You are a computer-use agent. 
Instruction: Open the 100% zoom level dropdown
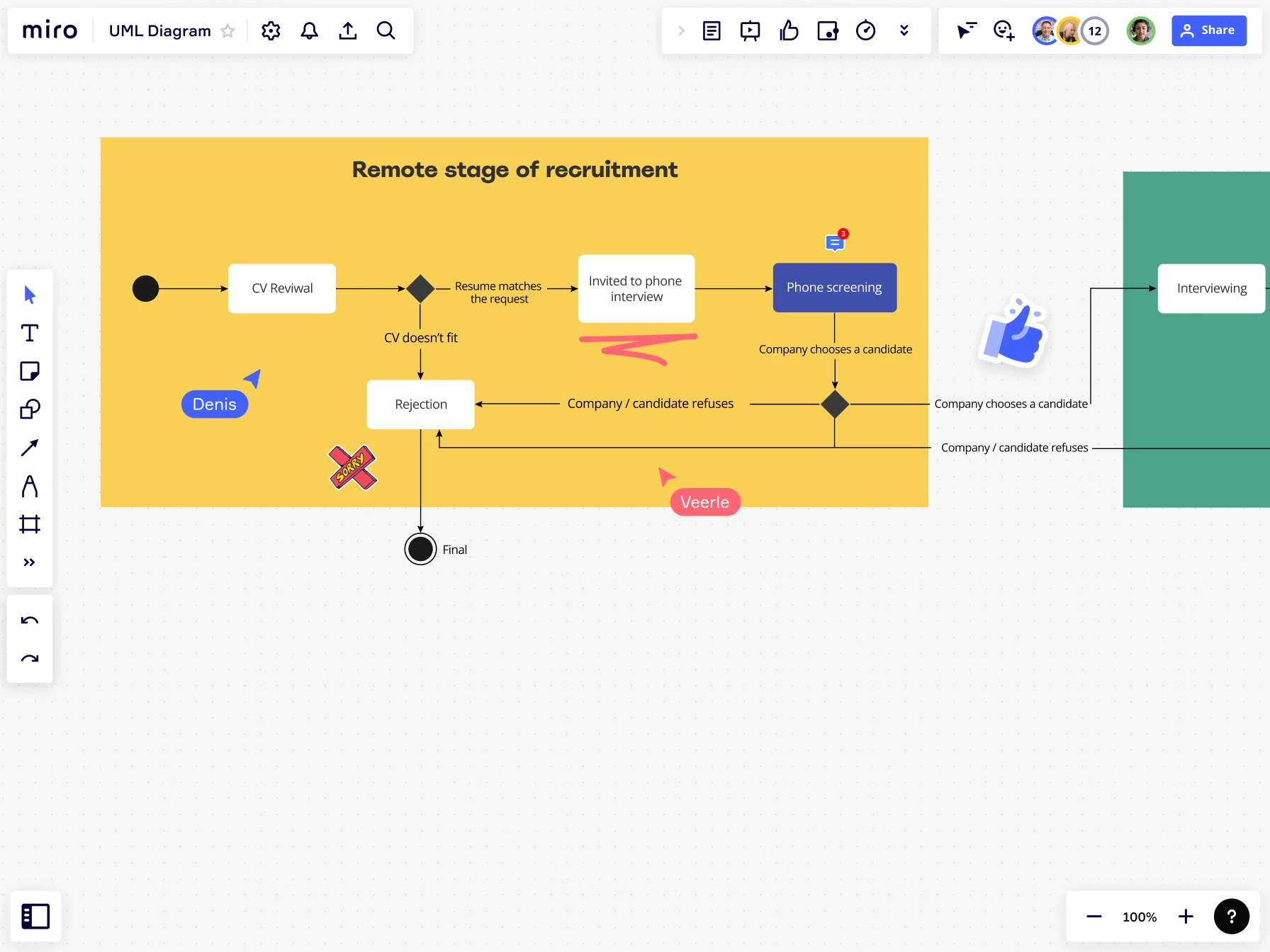[1138, 916]
